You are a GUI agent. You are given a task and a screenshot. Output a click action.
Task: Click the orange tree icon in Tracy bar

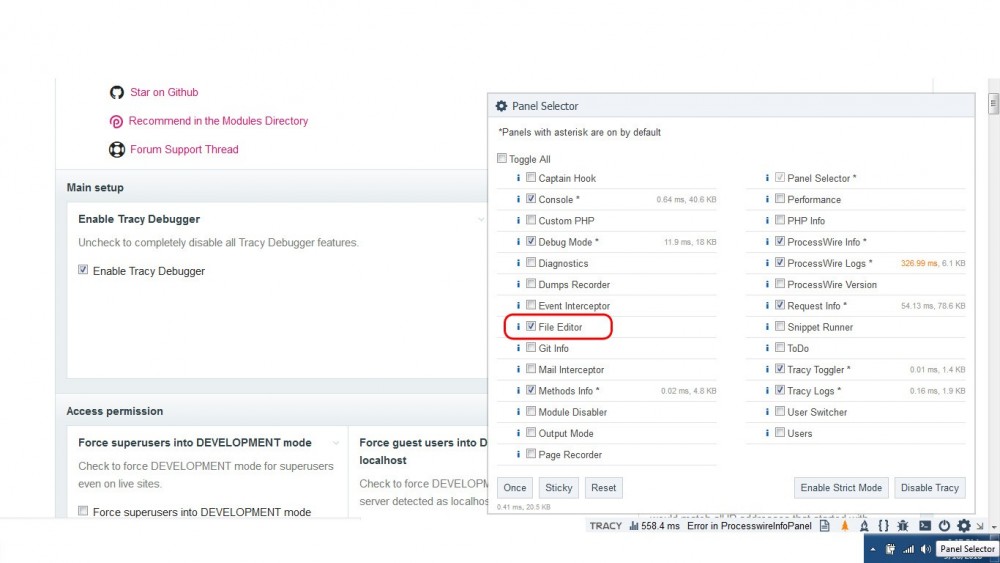click(844, 526)
